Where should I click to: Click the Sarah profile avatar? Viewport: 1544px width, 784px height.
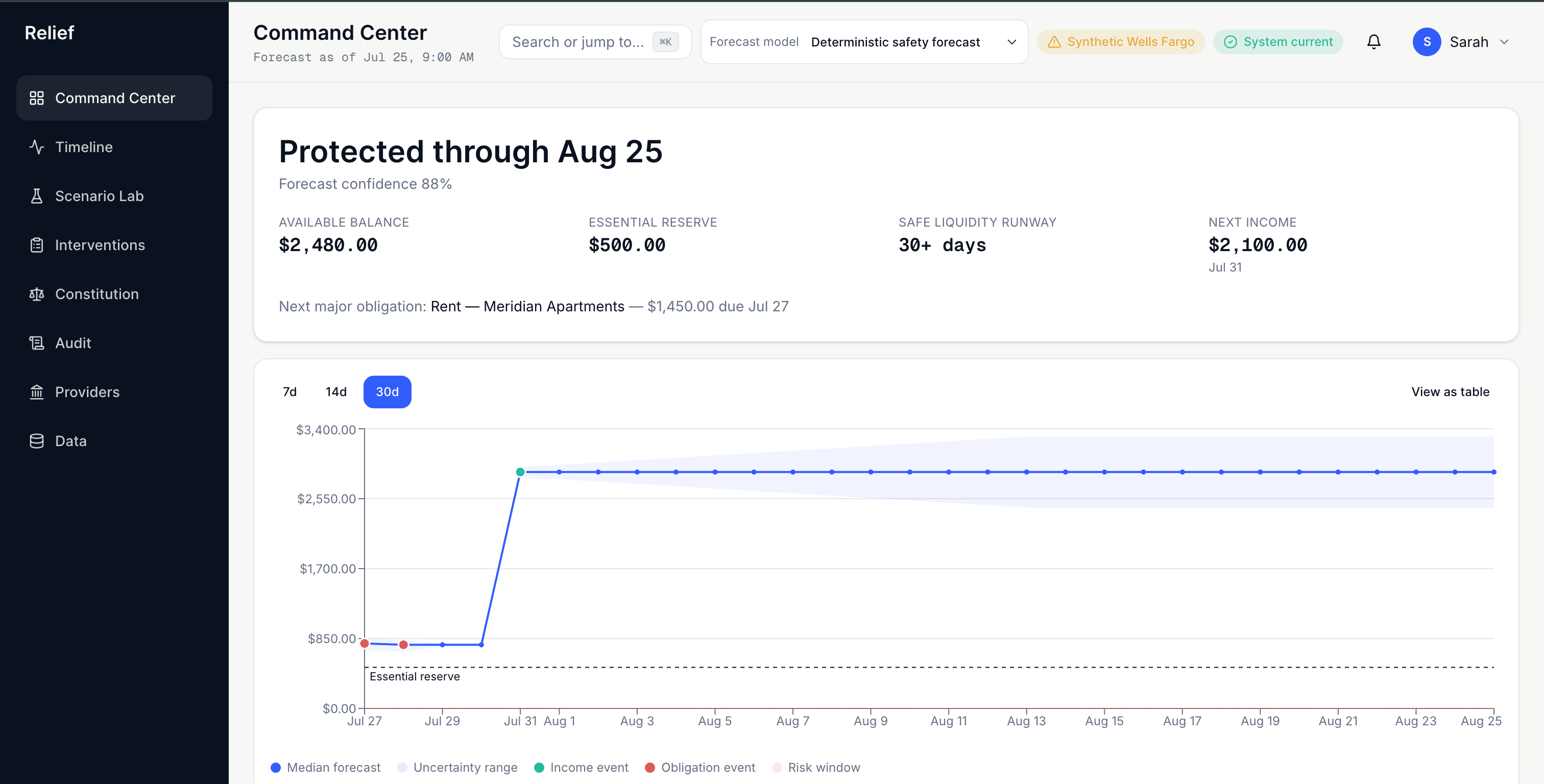click(x=1427, y=42)
